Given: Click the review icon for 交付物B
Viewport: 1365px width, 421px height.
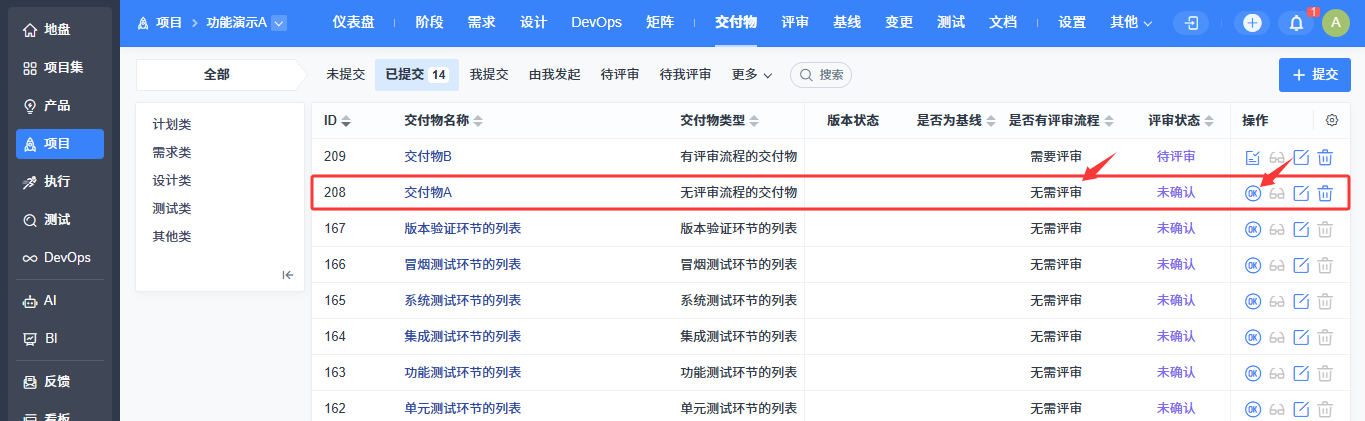Looking at the screenshot, I should (1252, 157).
